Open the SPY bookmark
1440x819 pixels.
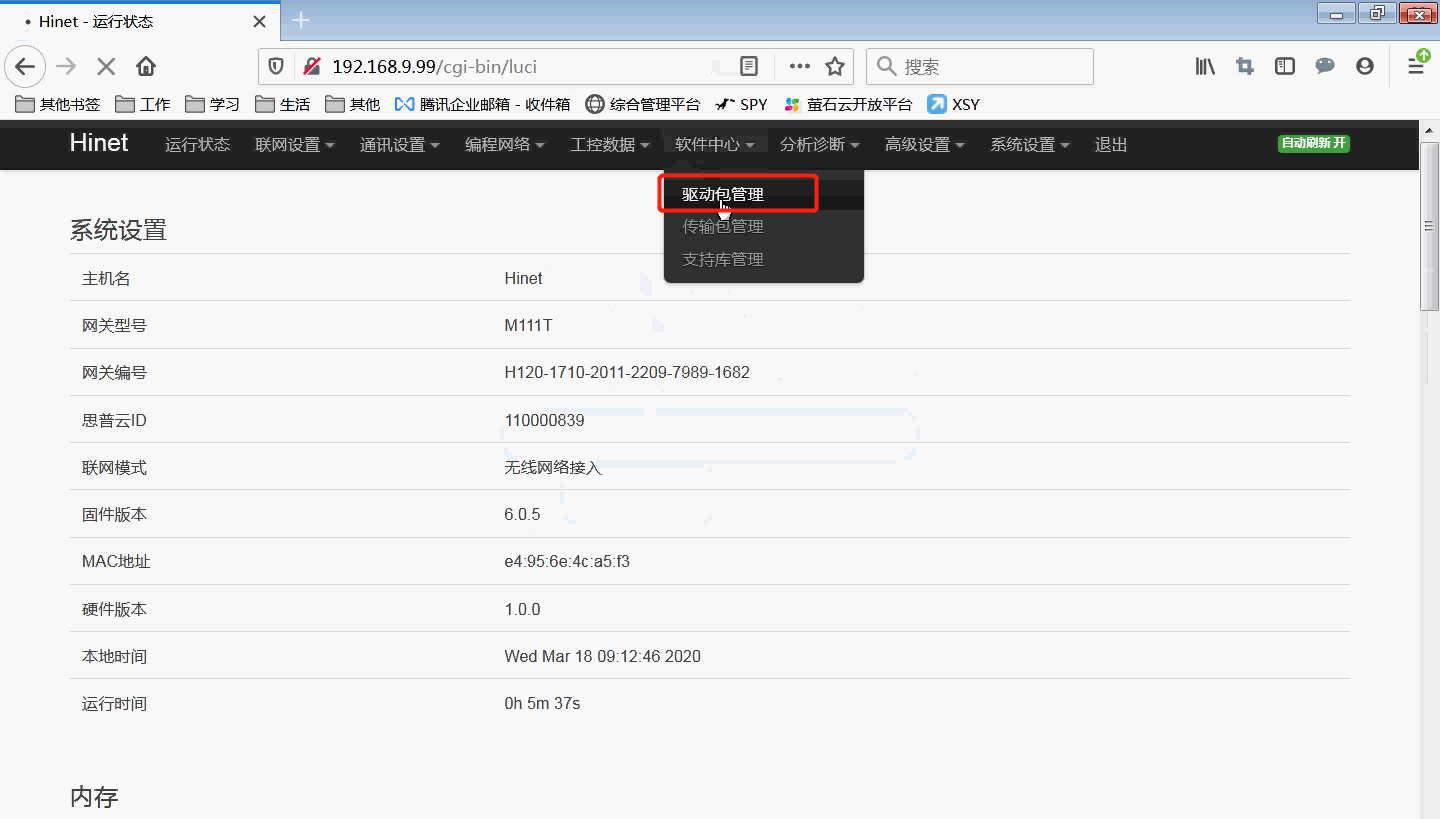tap(741, 104)
